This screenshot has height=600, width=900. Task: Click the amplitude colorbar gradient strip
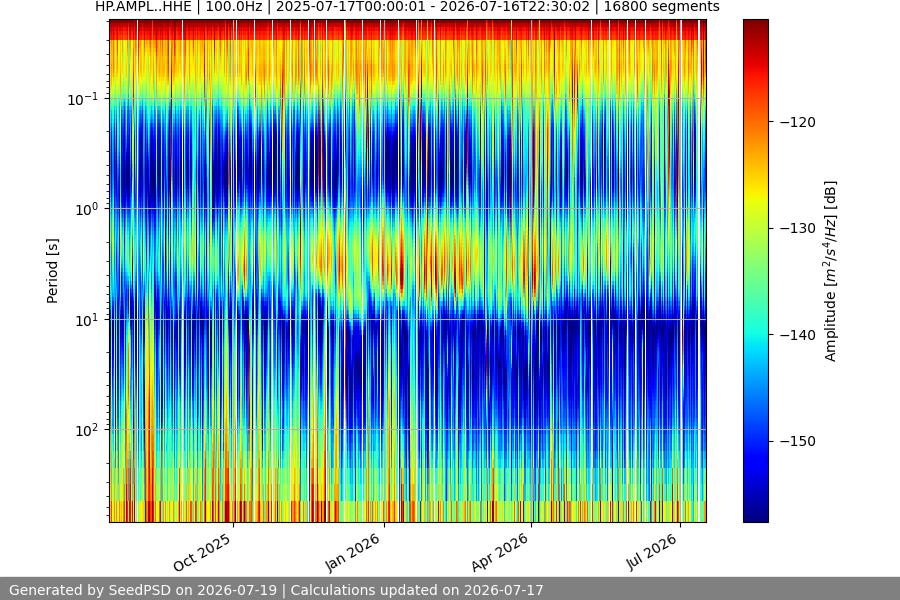click(755, 270)
